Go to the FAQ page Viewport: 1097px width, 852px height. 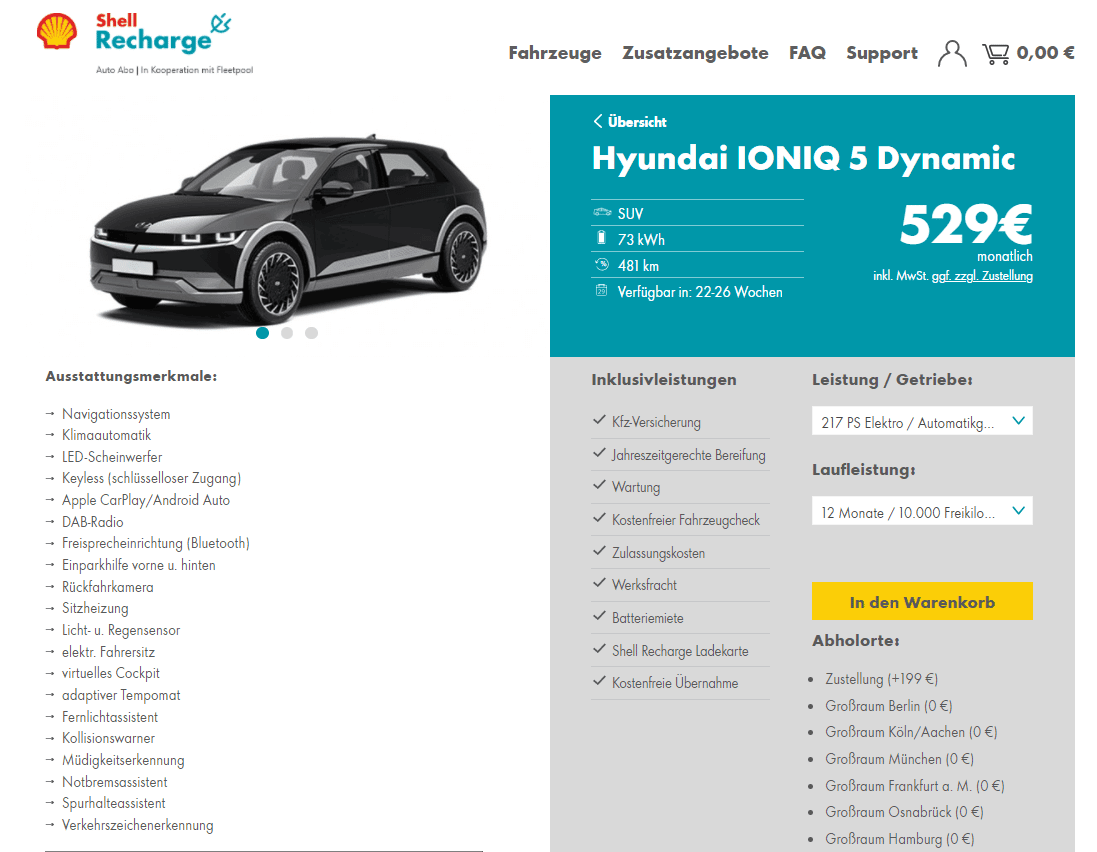807,53
